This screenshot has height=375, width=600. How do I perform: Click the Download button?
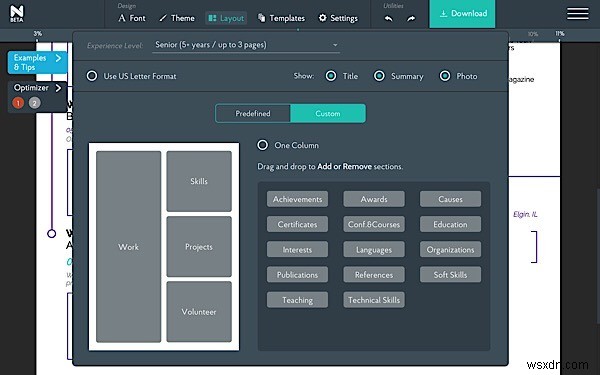(462, 14)
